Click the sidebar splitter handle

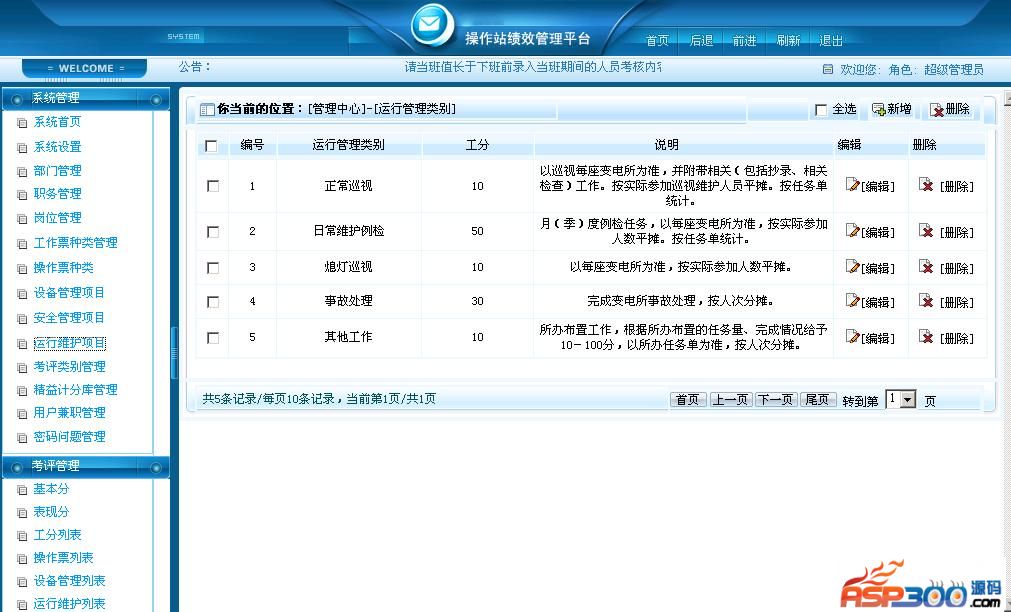coord(174,352)
